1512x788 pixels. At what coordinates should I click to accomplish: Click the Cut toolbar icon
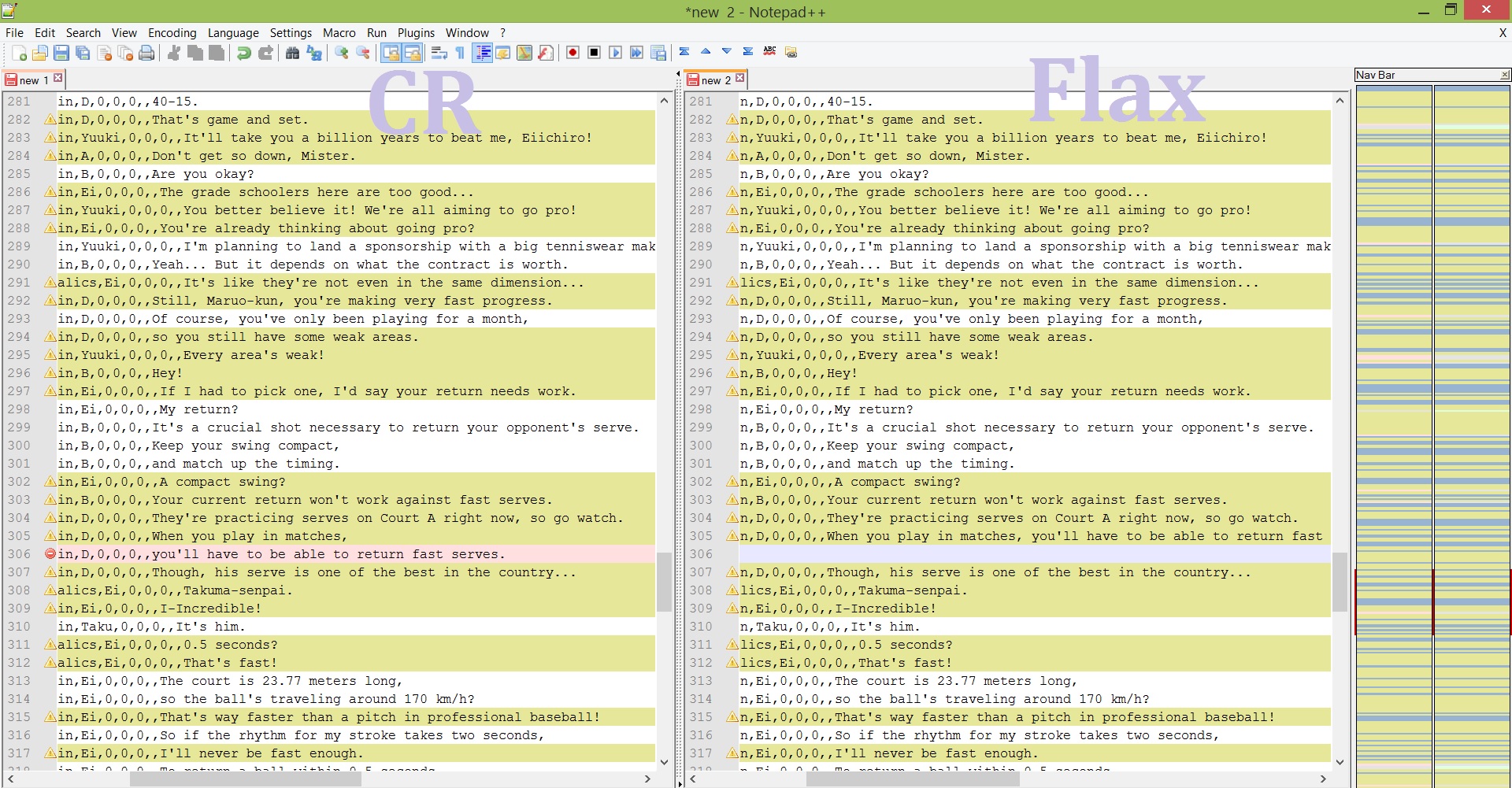[174, 53]
